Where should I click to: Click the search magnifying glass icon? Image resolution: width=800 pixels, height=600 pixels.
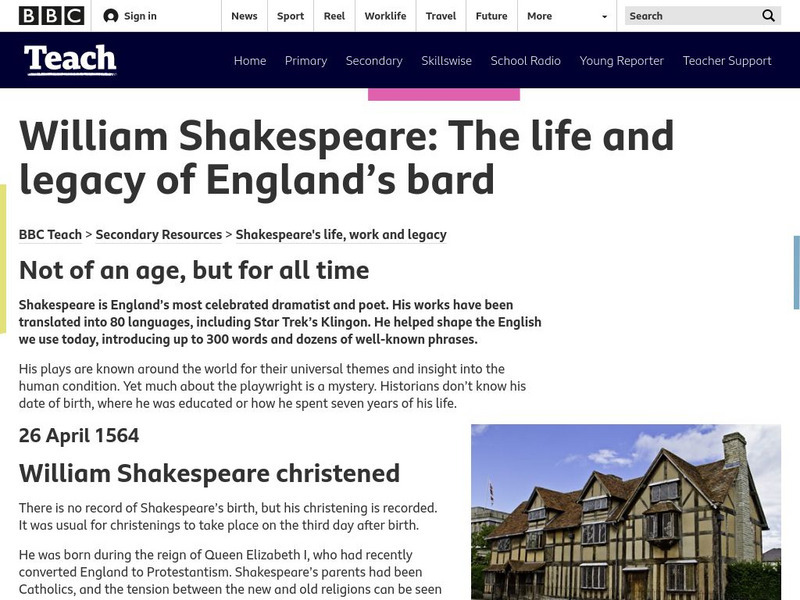[x=767, y=16]
